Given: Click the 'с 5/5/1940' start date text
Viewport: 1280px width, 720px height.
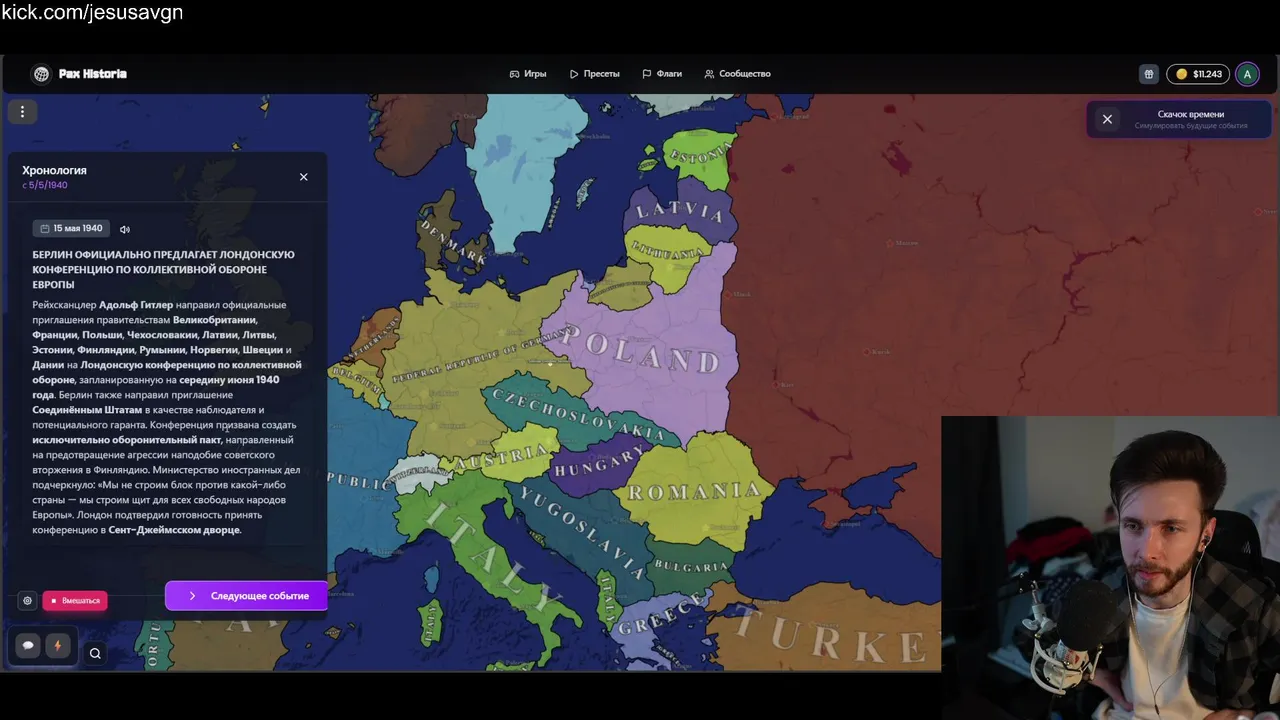Looking at the screenshot, I should [45, 185].
